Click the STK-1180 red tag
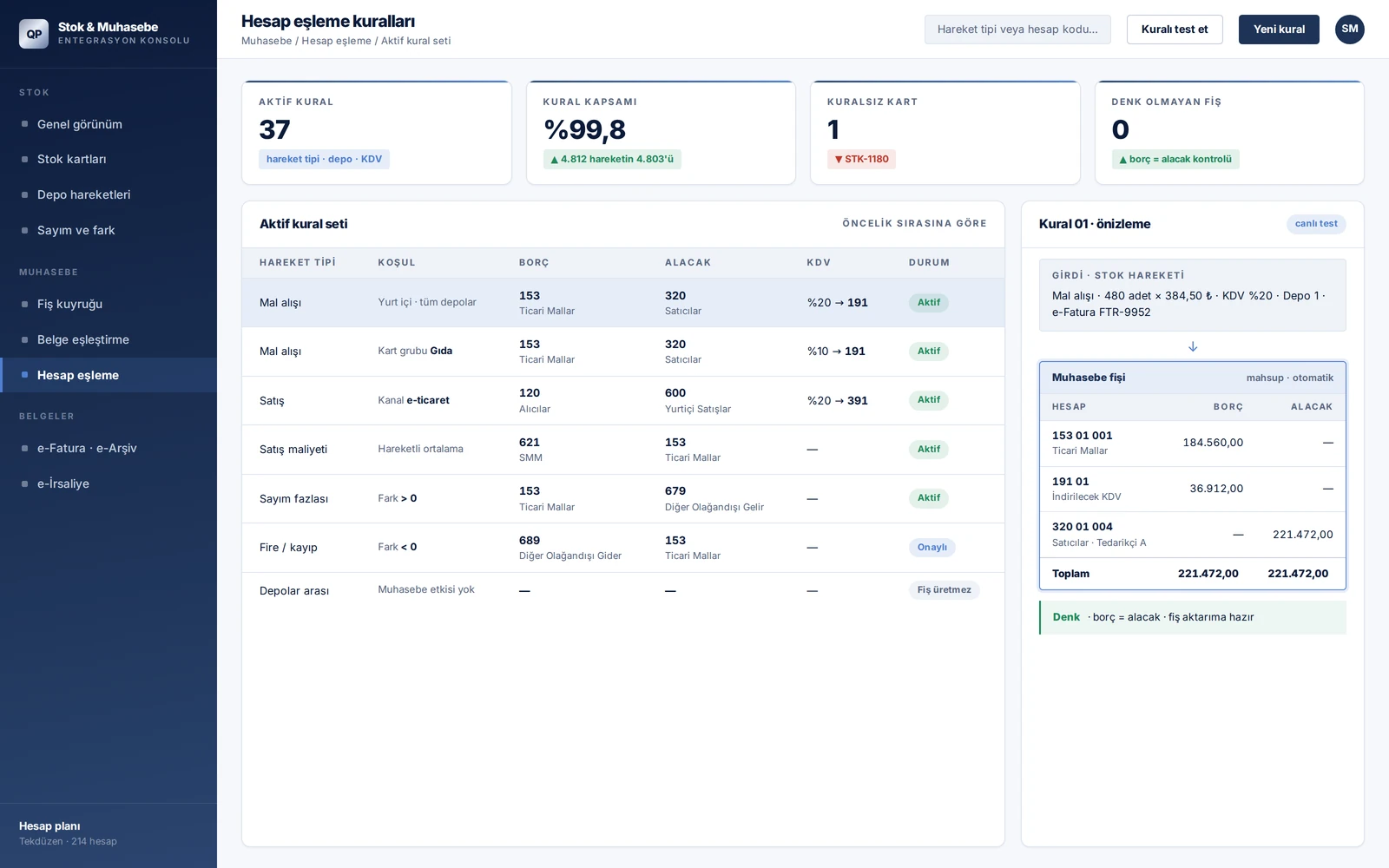 pyautogui.click(x=861, y=159)
